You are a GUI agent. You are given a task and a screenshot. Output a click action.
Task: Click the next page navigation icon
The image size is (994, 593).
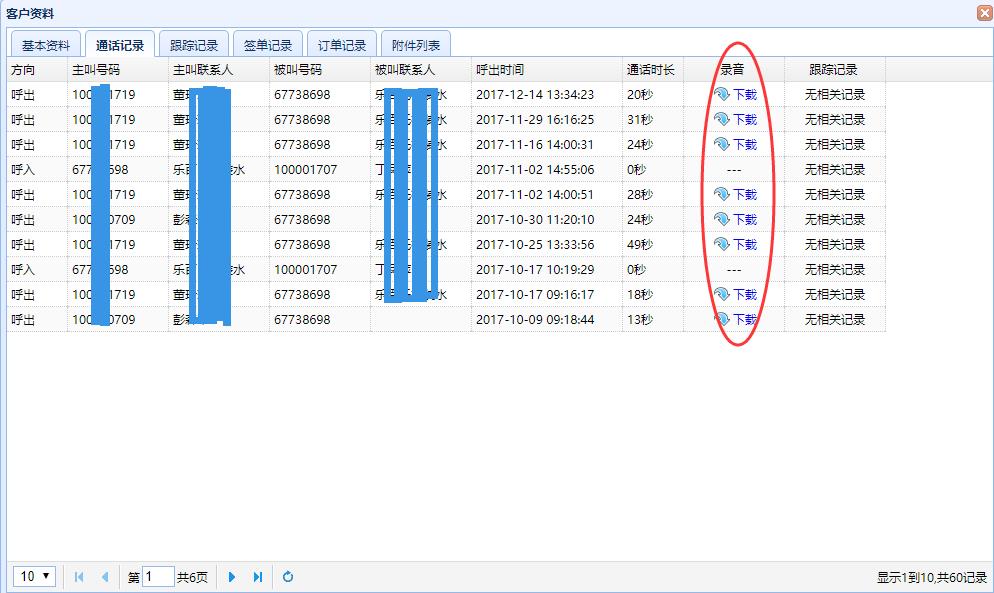coord(232,576)
